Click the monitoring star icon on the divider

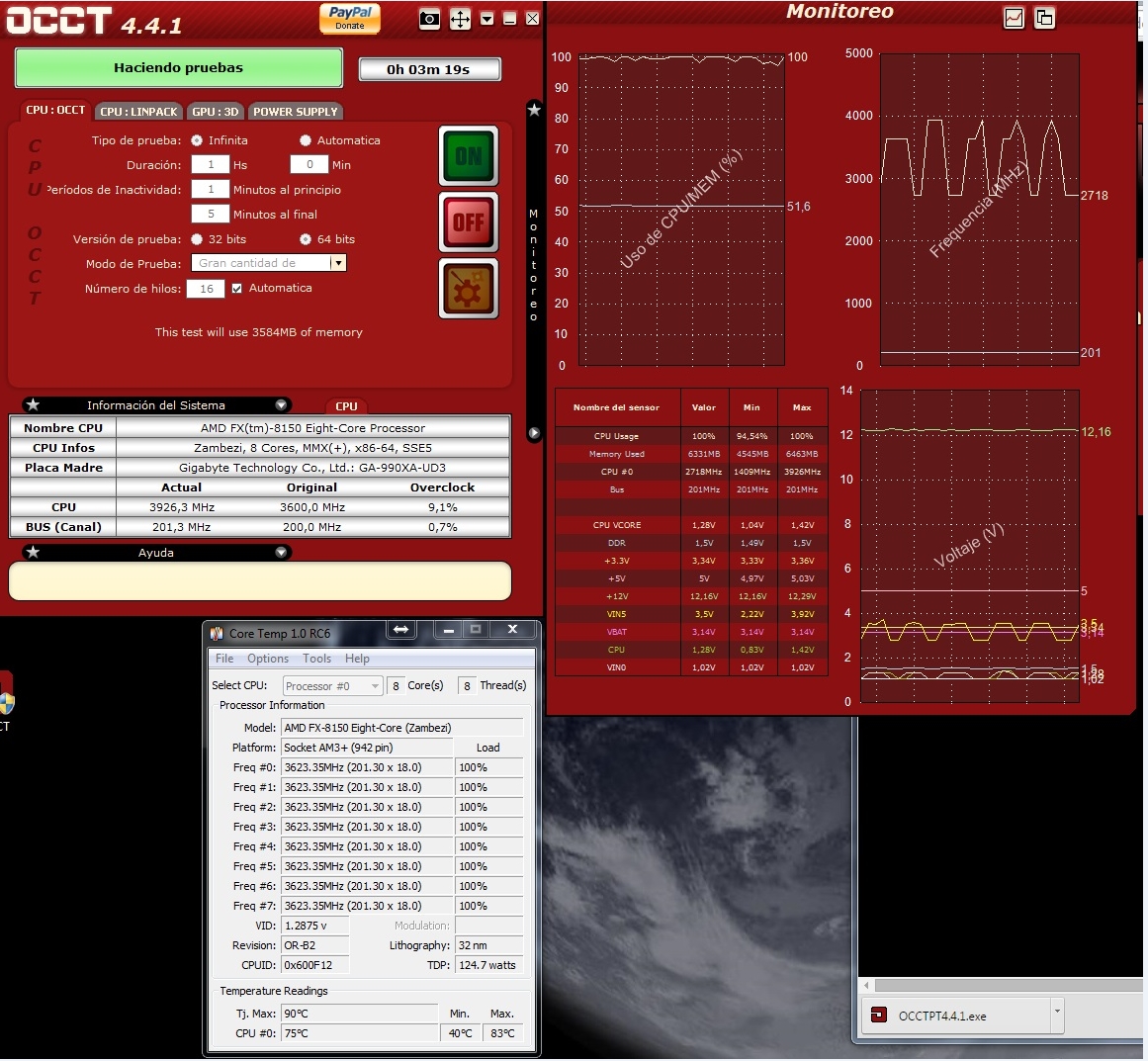pyautogui.click(x=535, y=110)
